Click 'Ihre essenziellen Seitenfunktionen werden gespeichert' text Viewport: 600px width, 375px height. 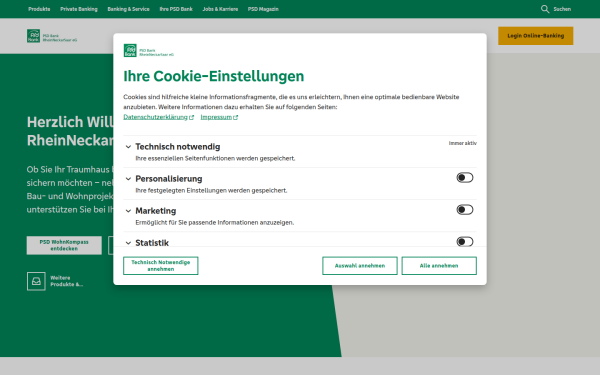click(215, 158)
